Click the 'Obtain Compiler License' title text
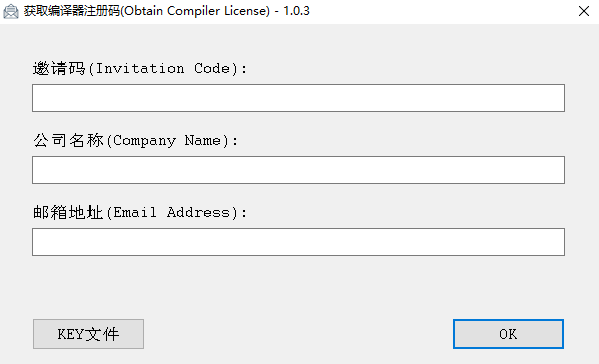The image size is (599, 364). click(196, 11)
